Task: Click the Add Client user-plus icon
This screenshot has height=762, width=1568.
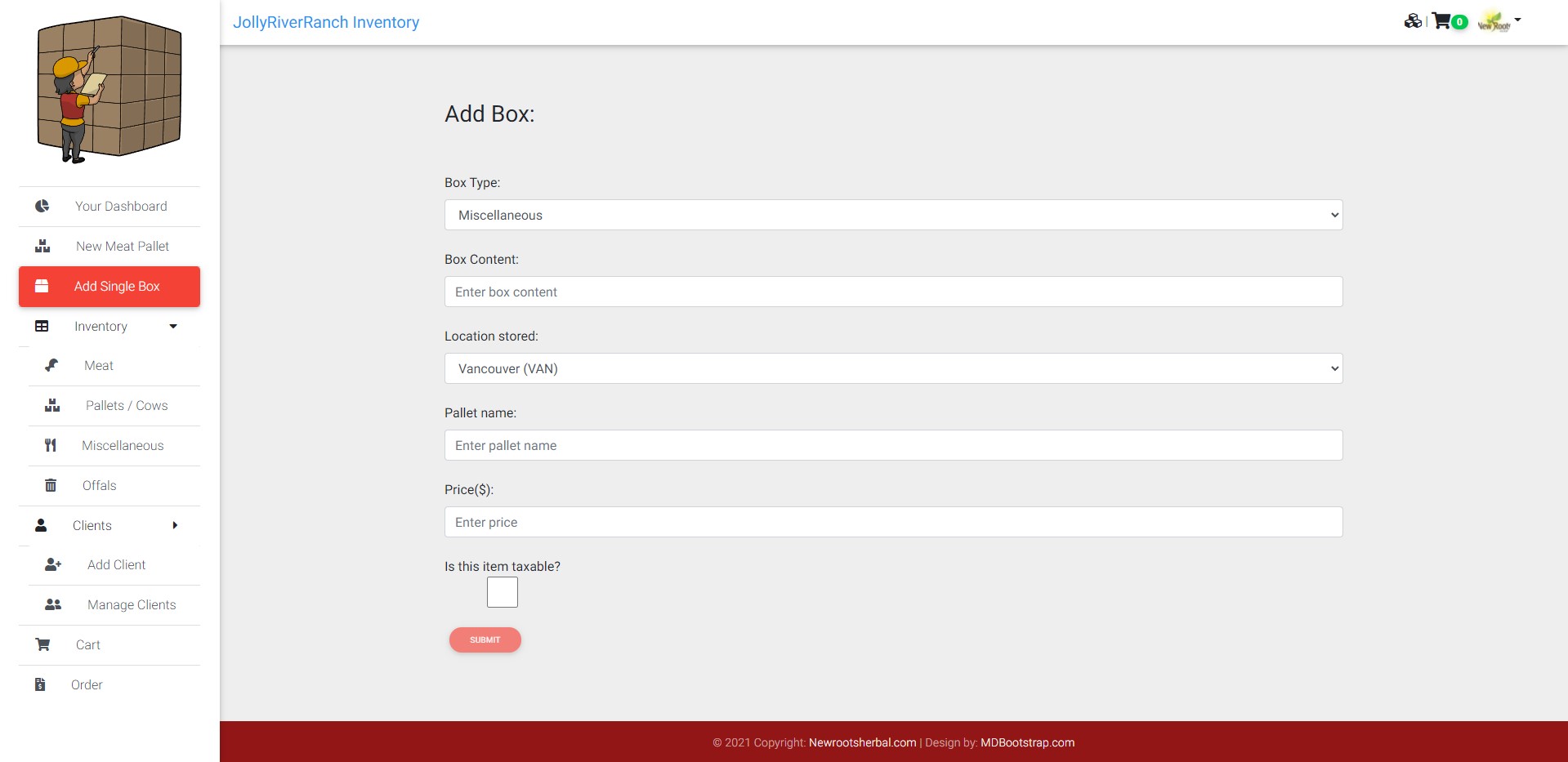Action: [53, 564]
